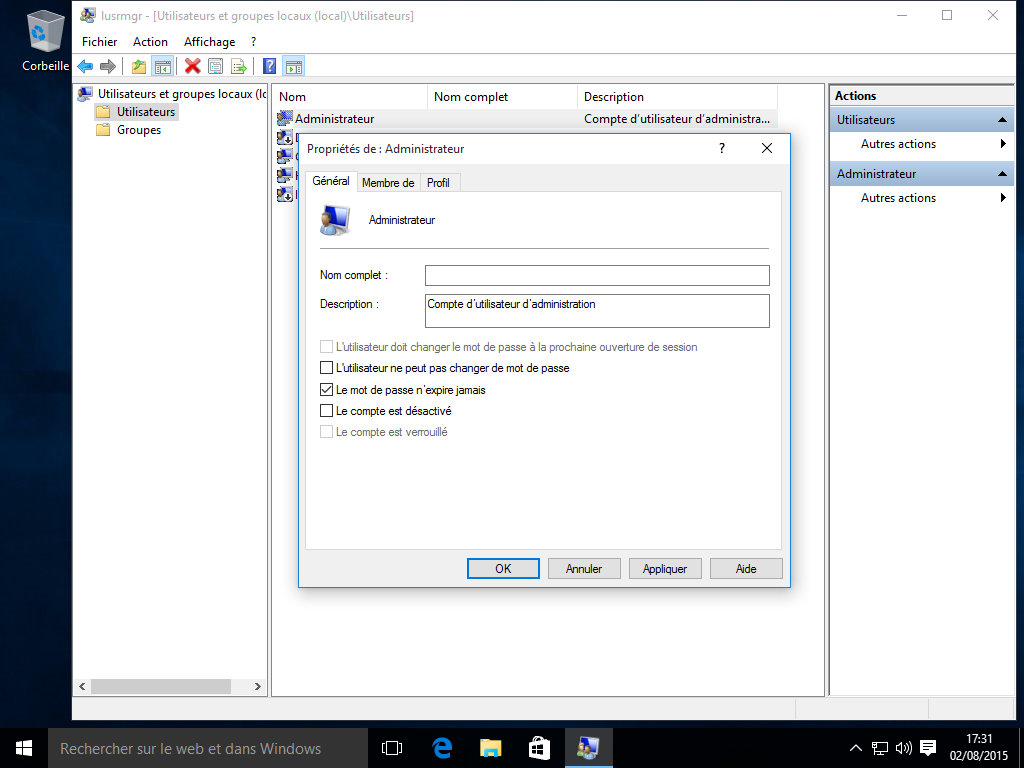Check 'Le compte est désactivé'
This screenshot has height=768, width=1024.
[x=327, y=411]
